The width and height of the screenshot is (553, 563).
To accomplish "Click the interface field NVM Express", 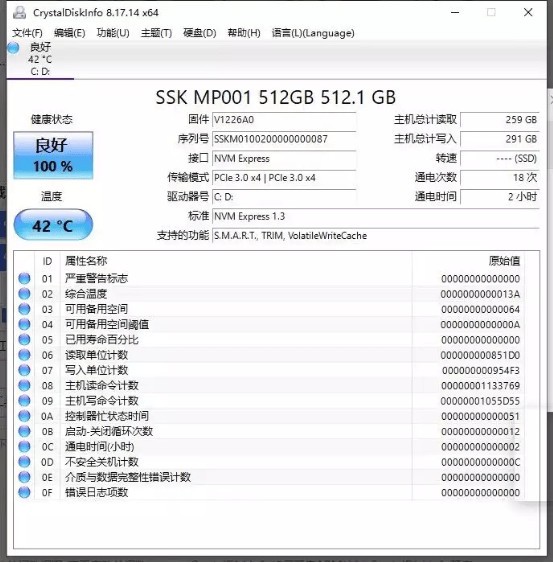I will click(284, 158).
